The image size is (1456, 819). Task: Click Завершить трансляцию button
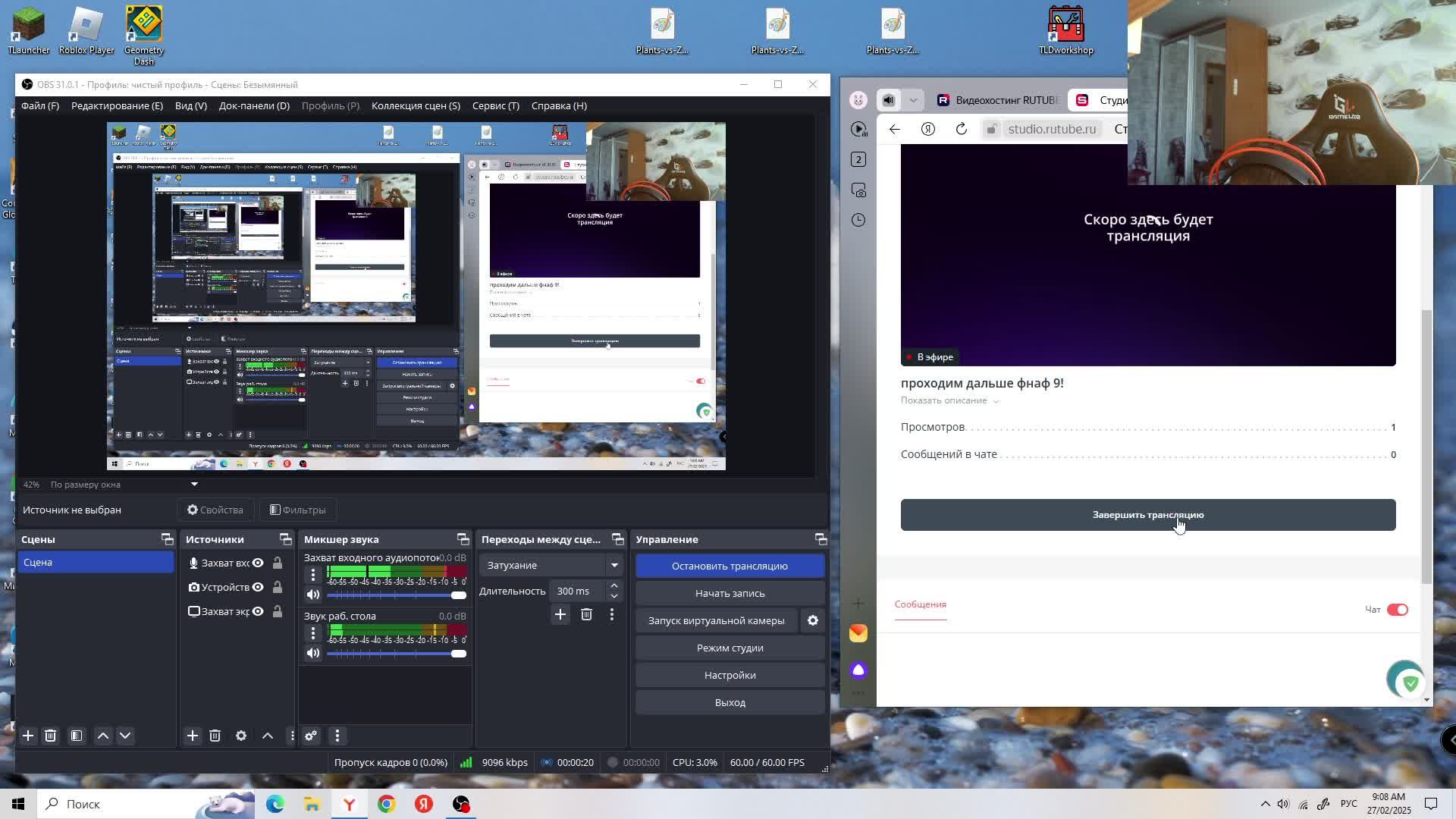[1147, 515]
